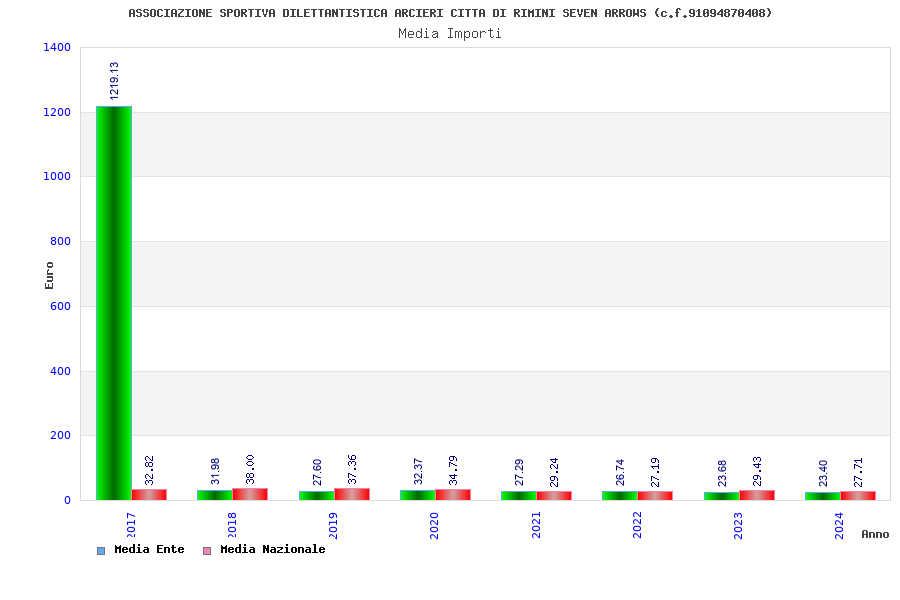
Task: Click the red 2019 bar
Action: [x=352, y=494]
